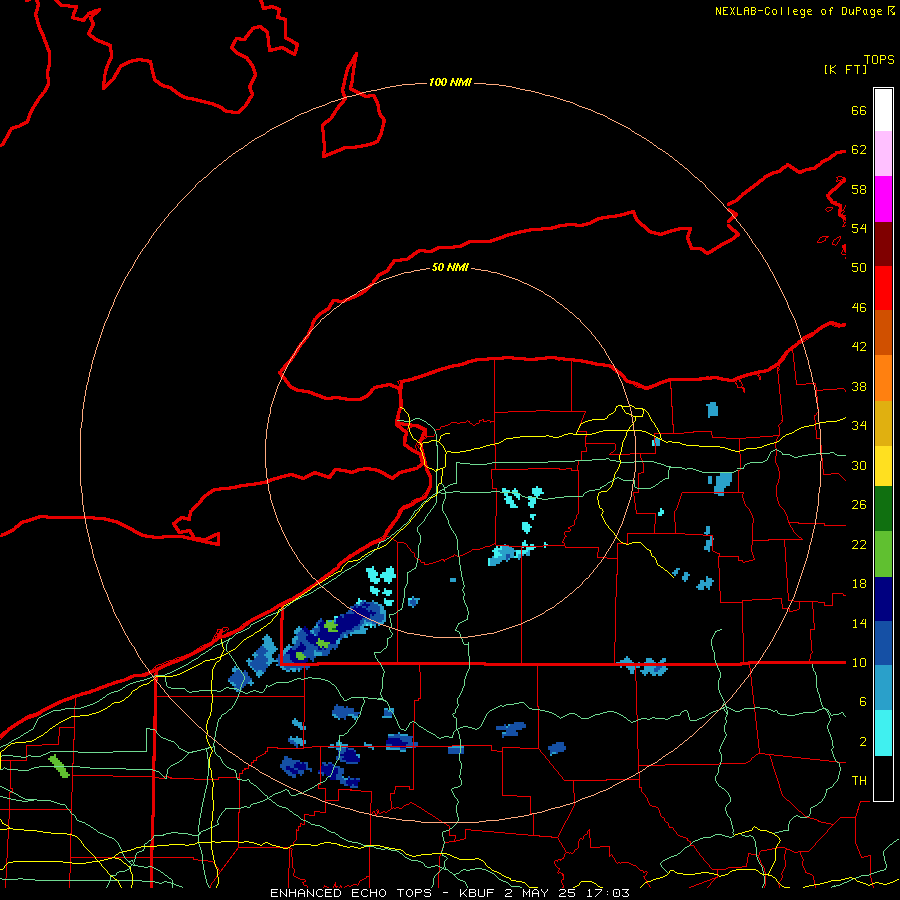The width and height of the screenshot is (900, 900).
Task: Pick the light orange legend swatch
Action: [x=883, y=378]
